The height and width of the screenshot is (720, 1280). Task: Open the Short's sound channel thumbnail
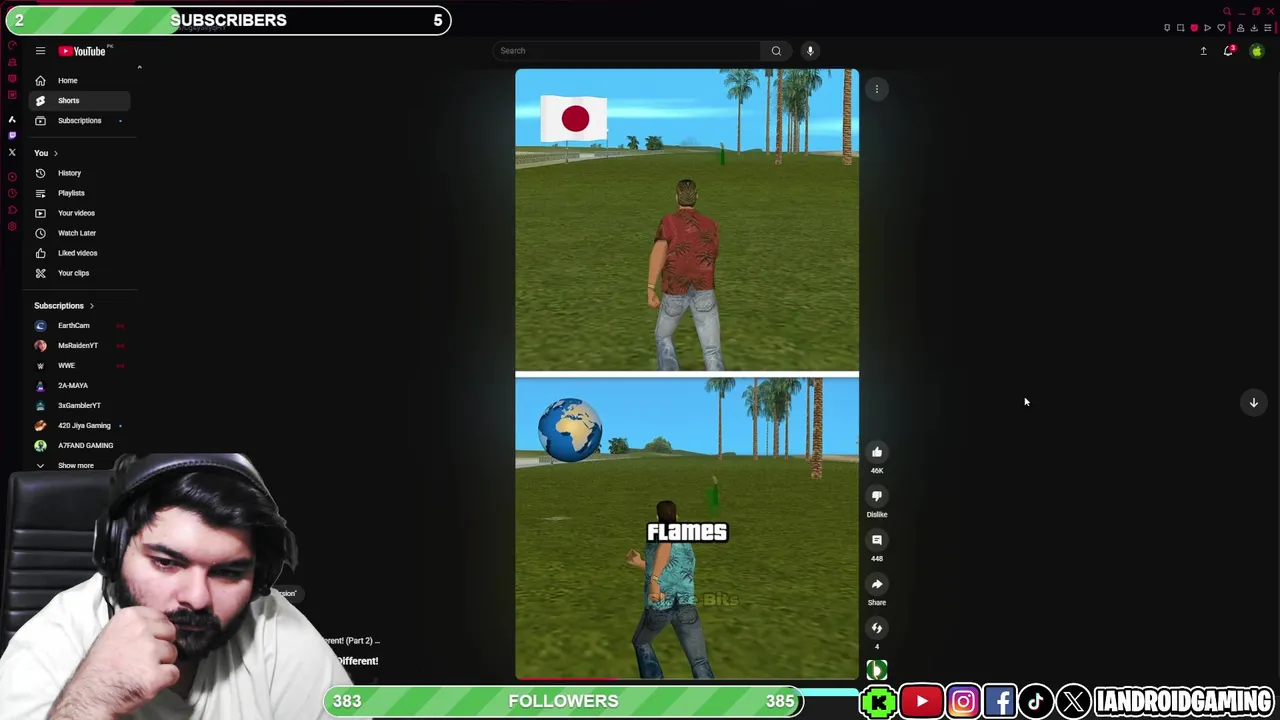click(x=877, y=670)
